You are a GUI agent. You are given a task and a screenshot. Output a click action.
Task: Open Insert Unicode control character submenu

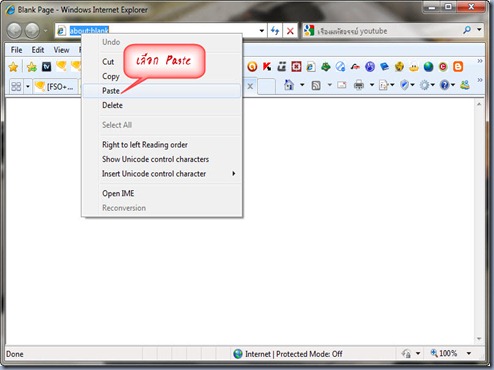pos(161,174)
